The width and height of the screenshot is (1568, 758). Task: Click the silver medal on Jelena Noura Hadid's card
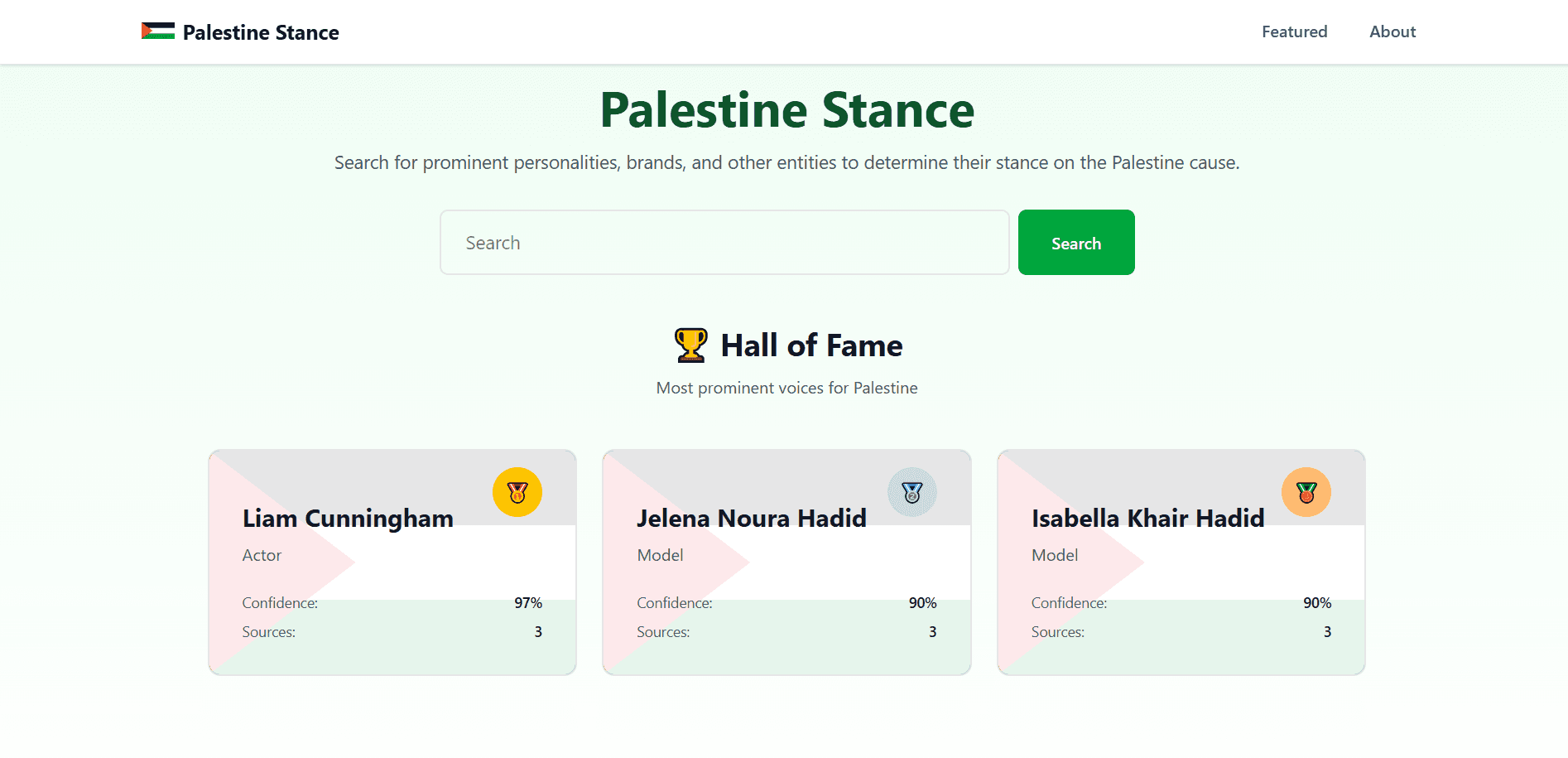[911, 491]
